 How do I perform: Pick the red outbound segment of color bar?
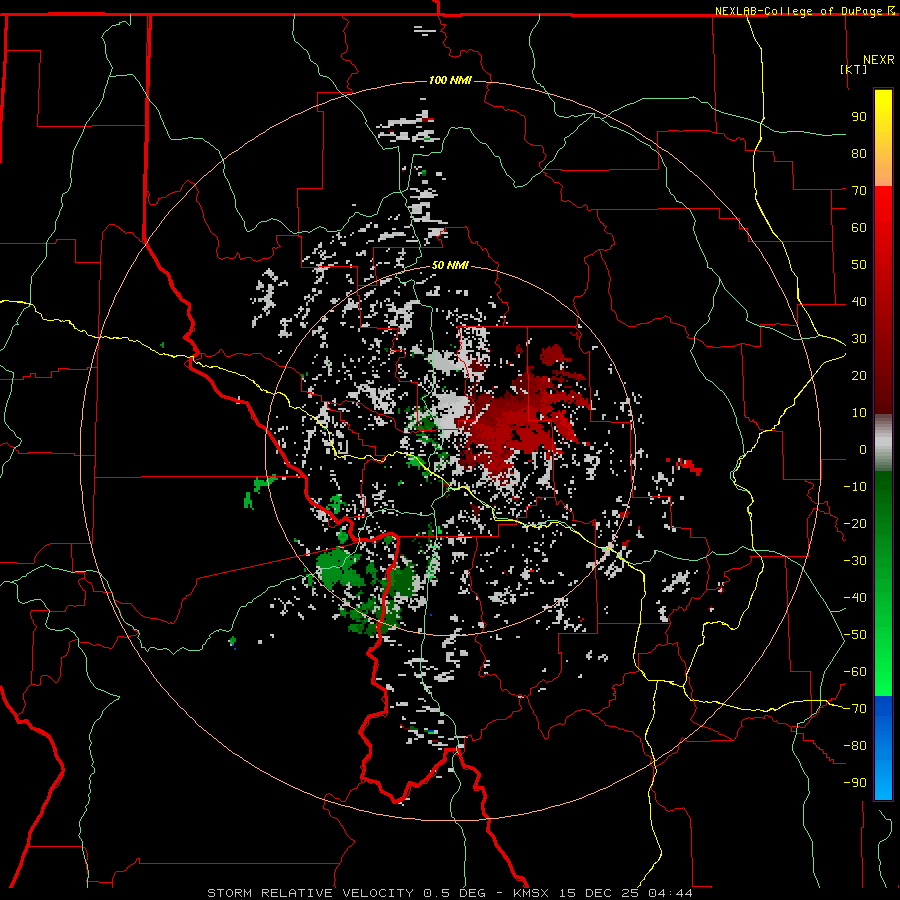(883, 300)
